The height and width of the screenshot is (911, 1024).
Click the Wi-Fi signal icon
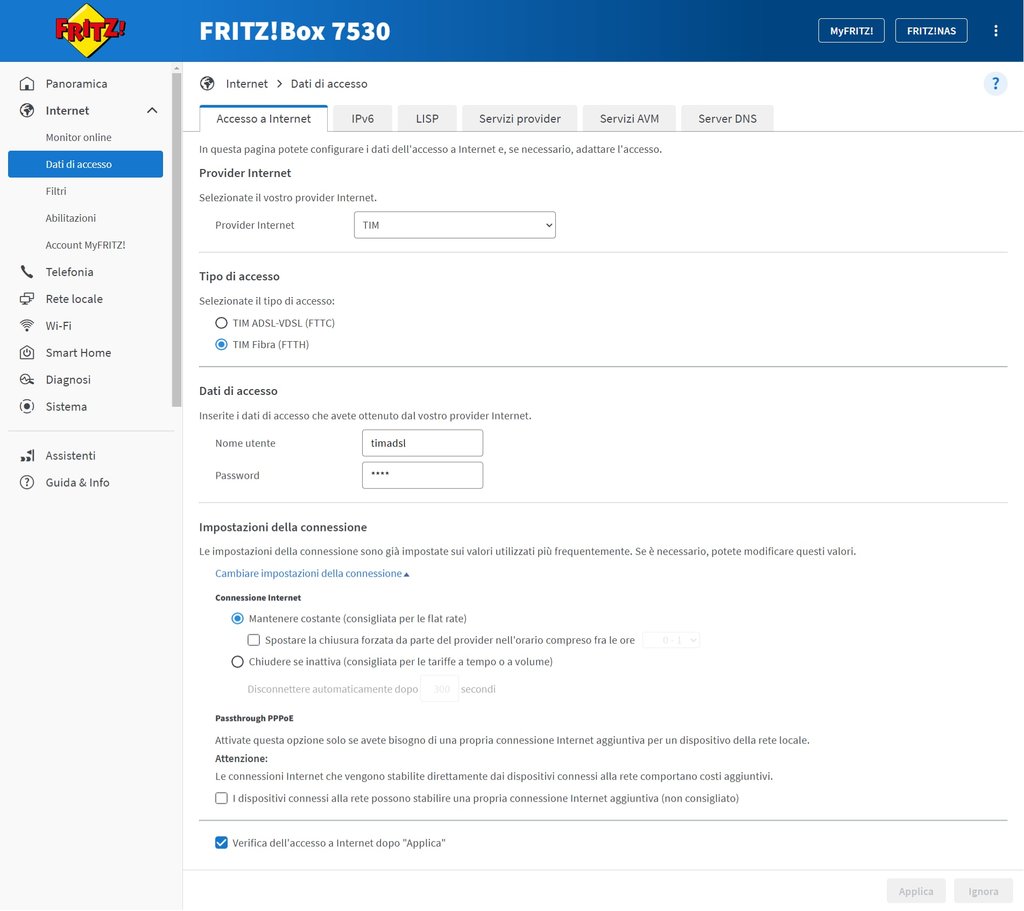[27, 326]
